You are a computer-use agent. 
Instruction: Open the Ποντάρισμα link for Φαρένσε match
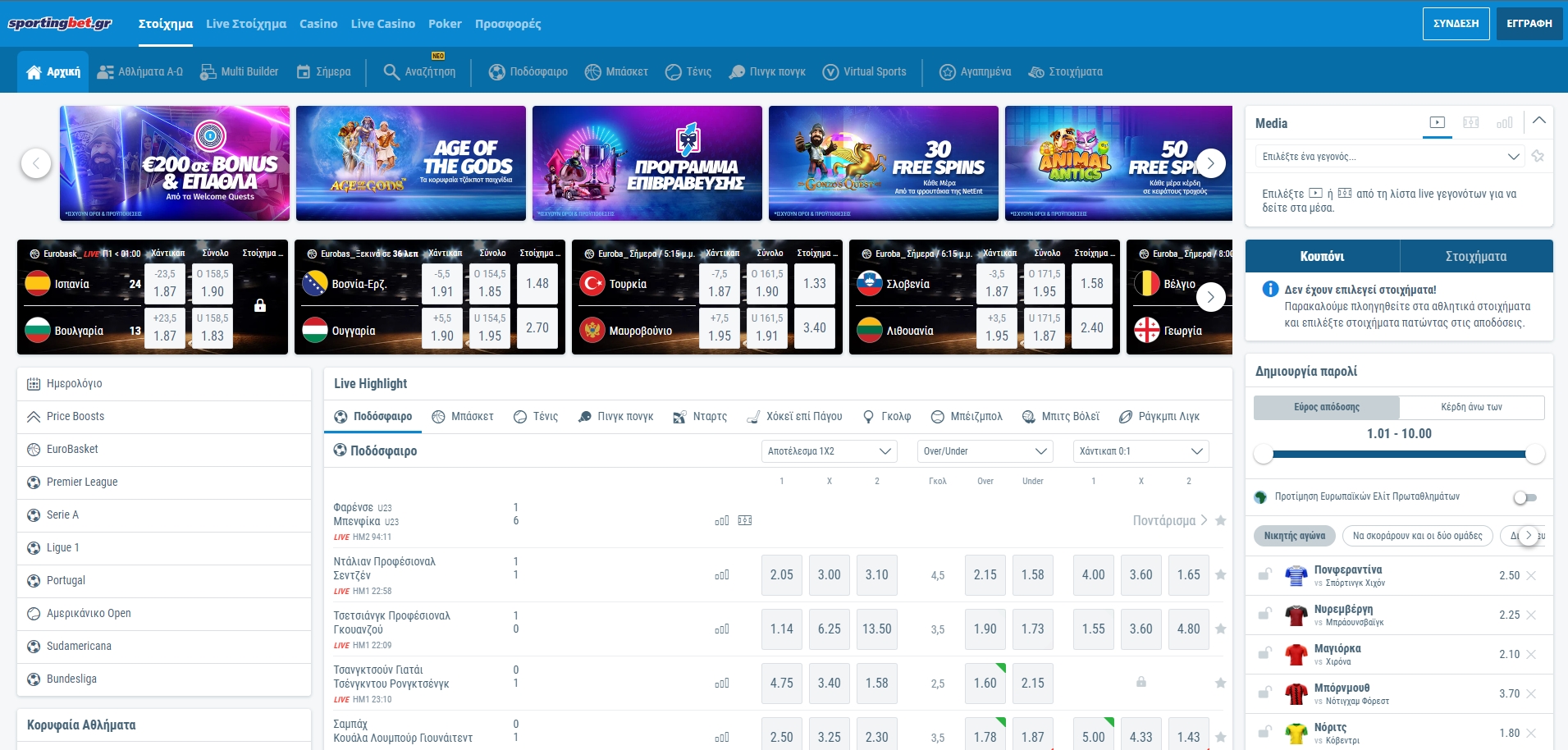click(1170, 520)
